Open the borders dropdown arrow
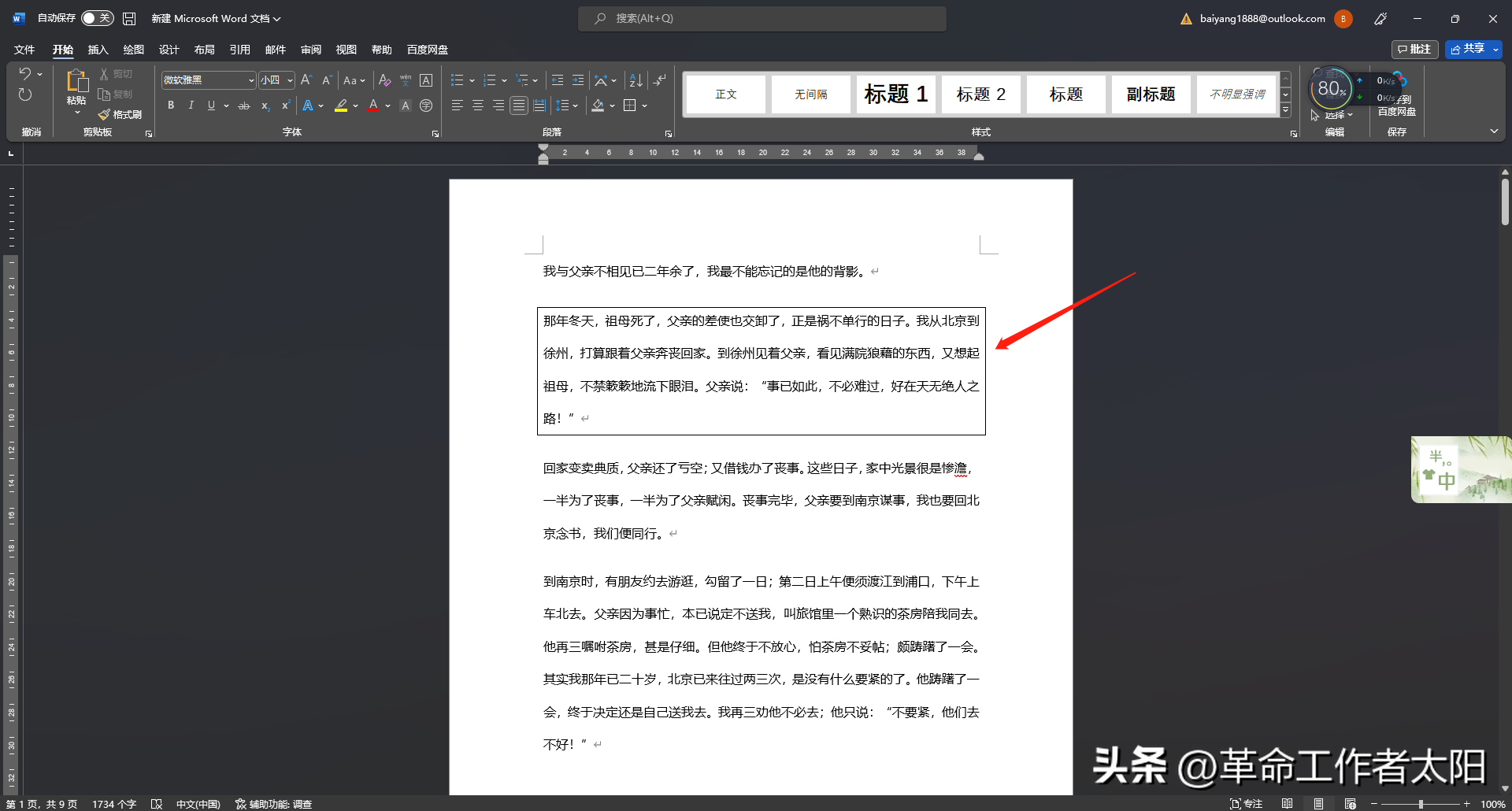This screenshot has width=1512, height=811. pyautogui.click(x=645, y=106)
